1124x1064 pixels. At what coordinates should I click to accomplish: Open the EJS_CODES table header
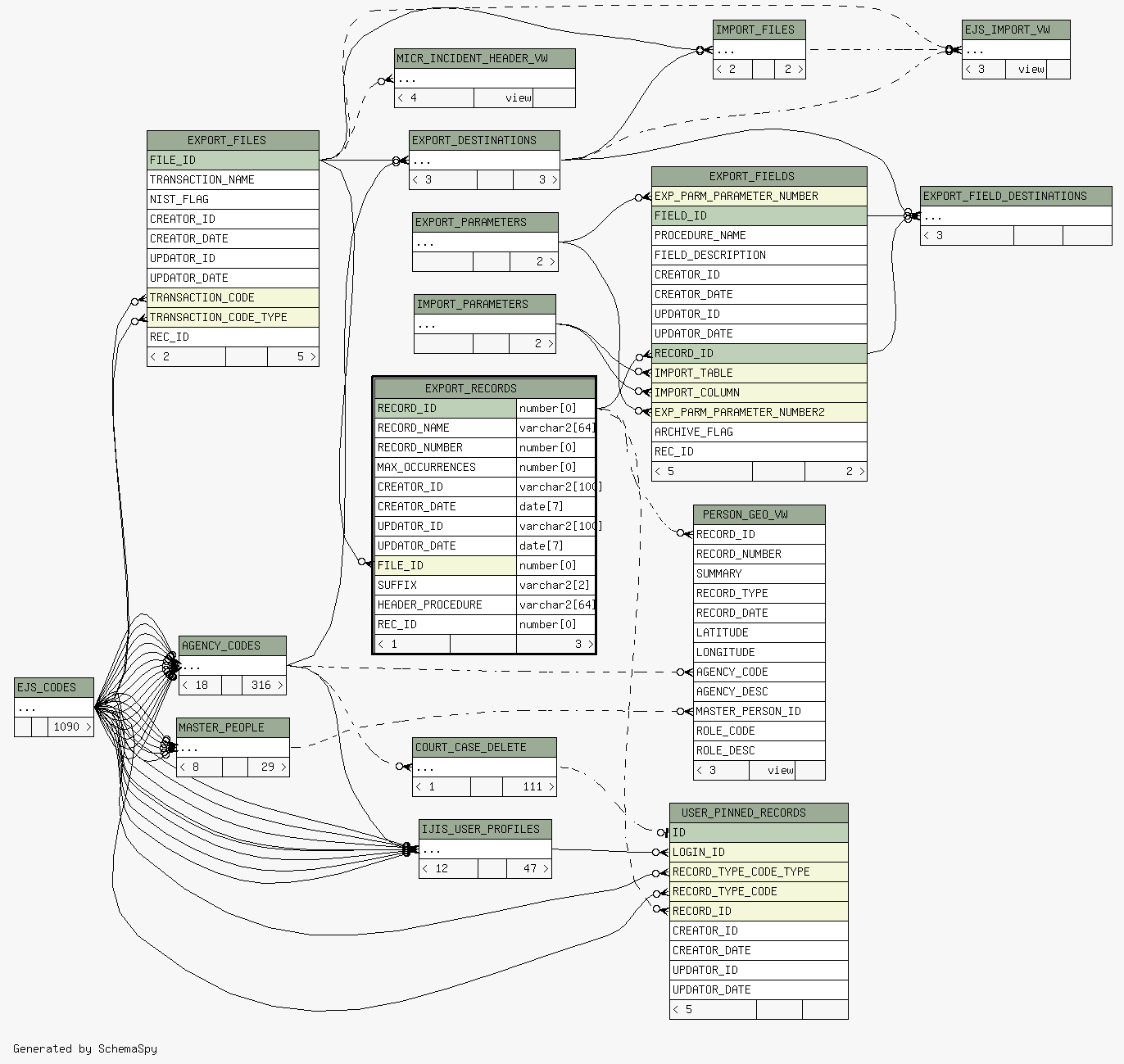tap(54, 687)
